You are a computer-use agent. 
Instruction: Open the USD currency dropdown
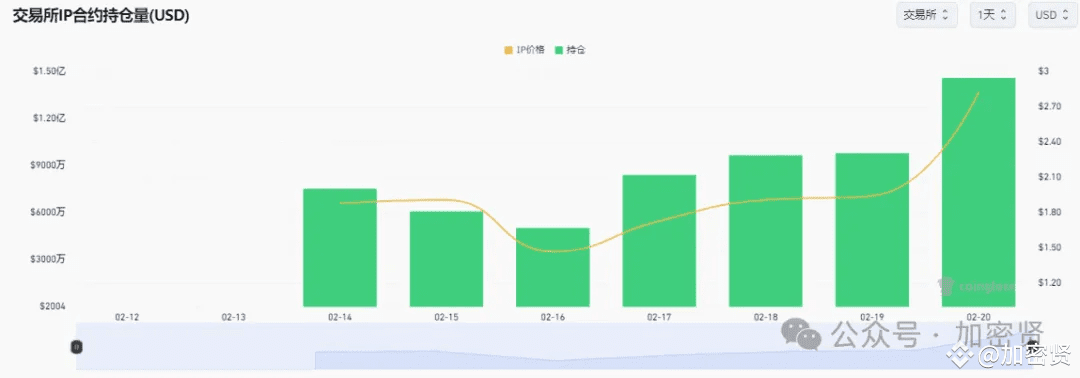[1051, 15]
